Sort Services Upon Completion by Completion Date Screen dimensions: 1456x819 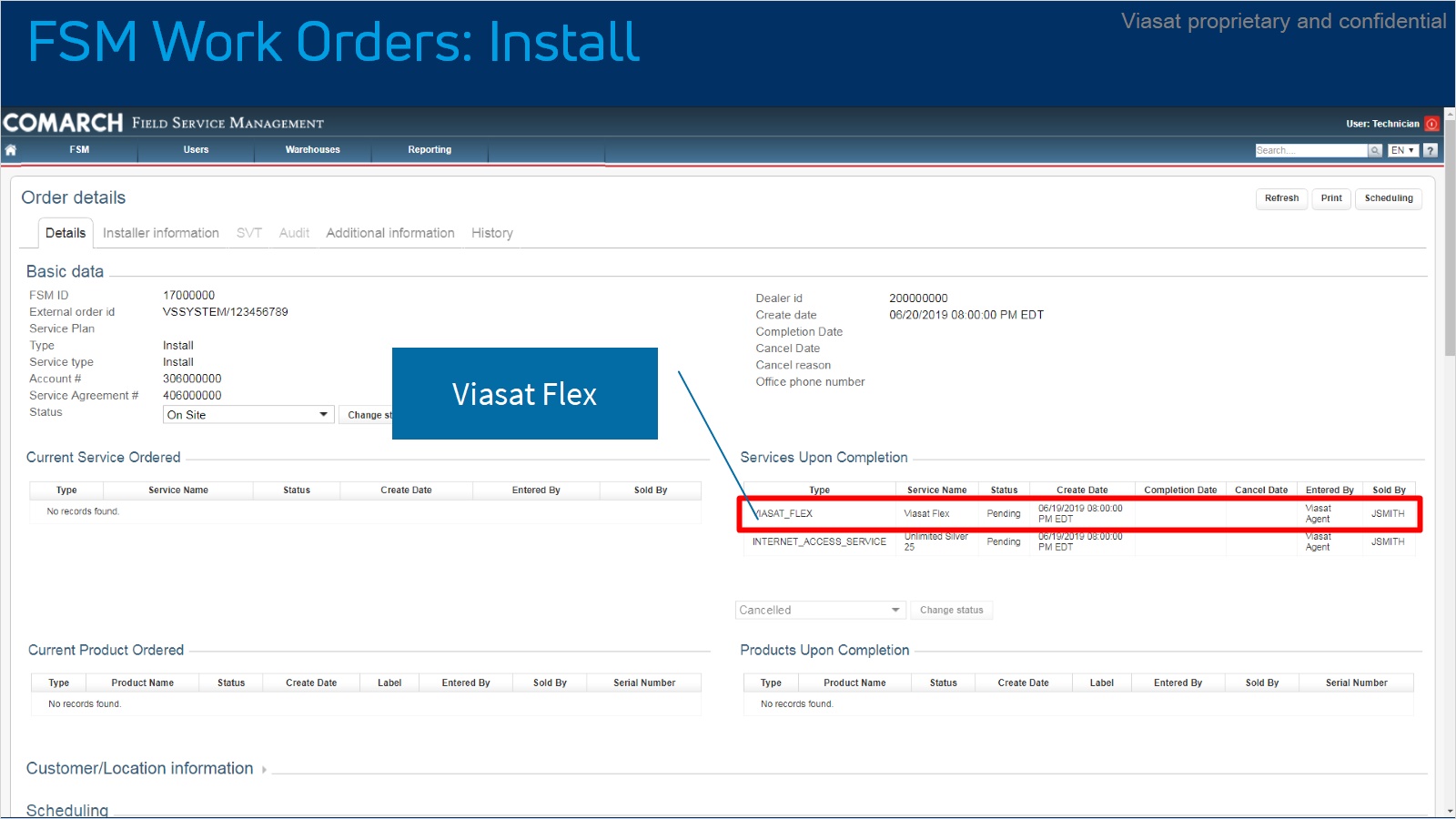pyautogui.click(x=1180, y=490)
